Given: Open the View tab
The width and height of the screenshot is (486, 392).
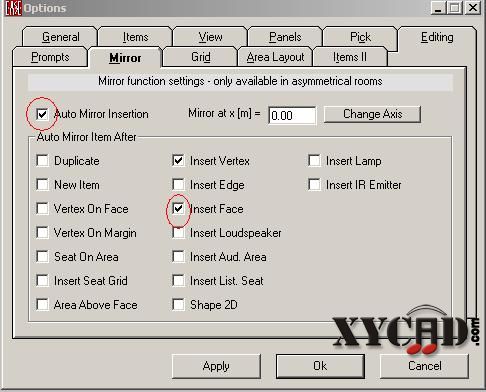Looking at the screenshot, I should [210, 37].
